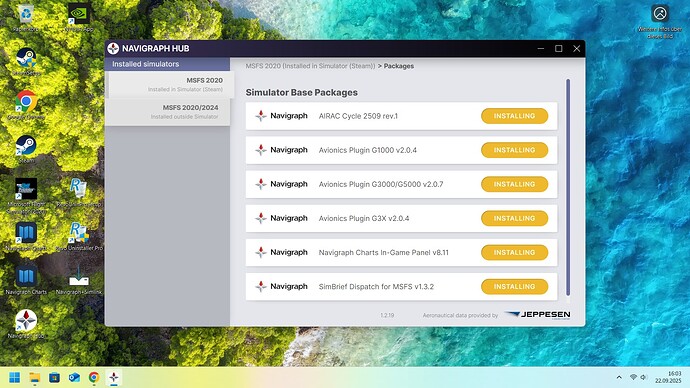Click the packages list vertical scrollbar

click(568, 187)
